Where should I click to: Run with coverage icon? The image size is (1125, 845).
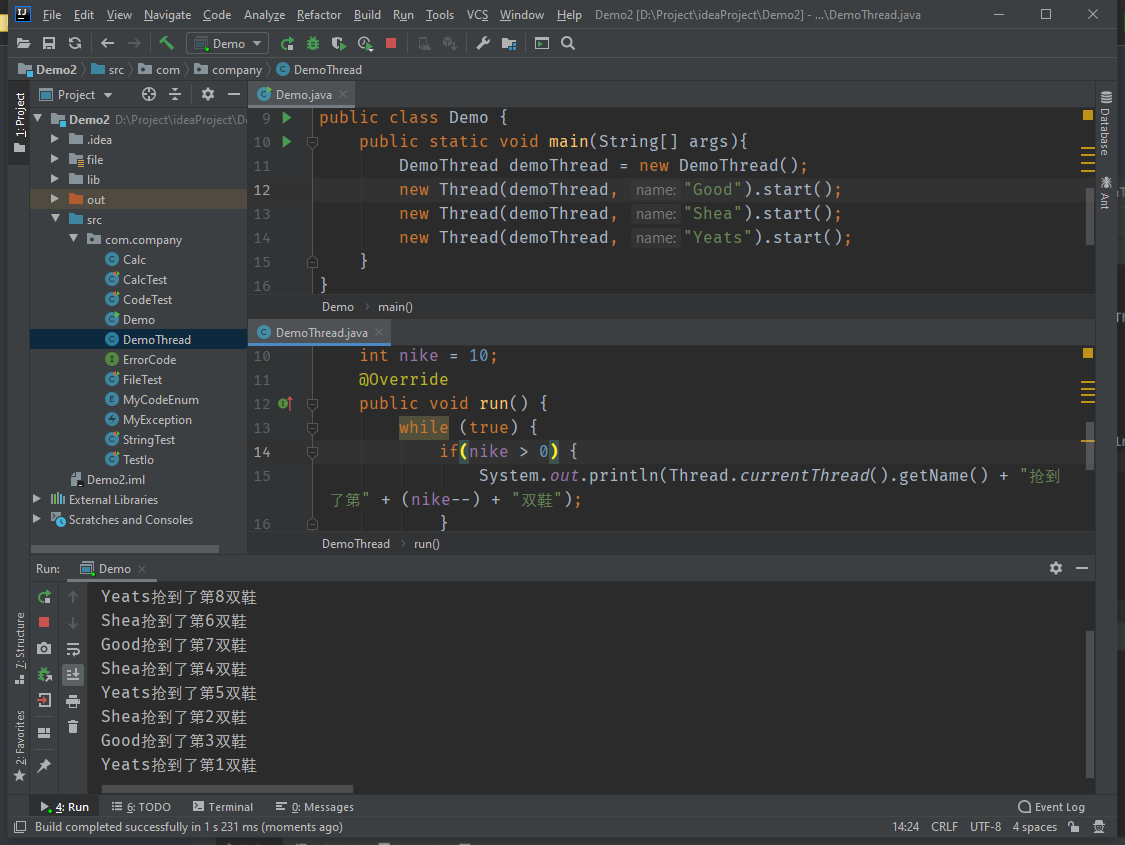(x=339, y=44)
